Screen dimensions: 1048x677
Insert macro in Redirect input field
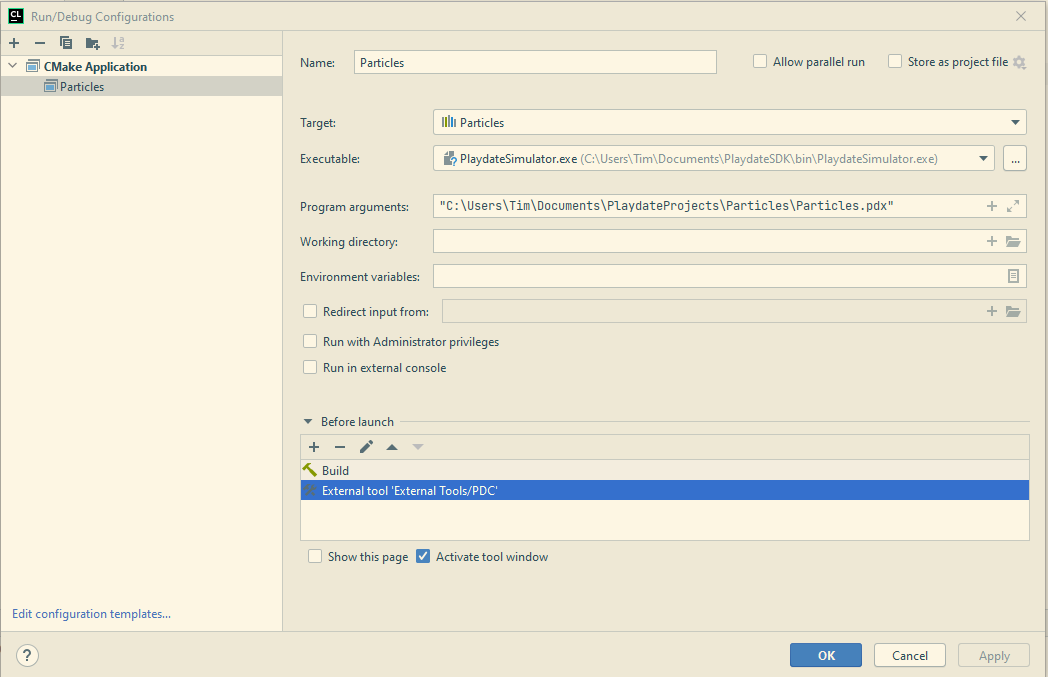tap(992, 311)
